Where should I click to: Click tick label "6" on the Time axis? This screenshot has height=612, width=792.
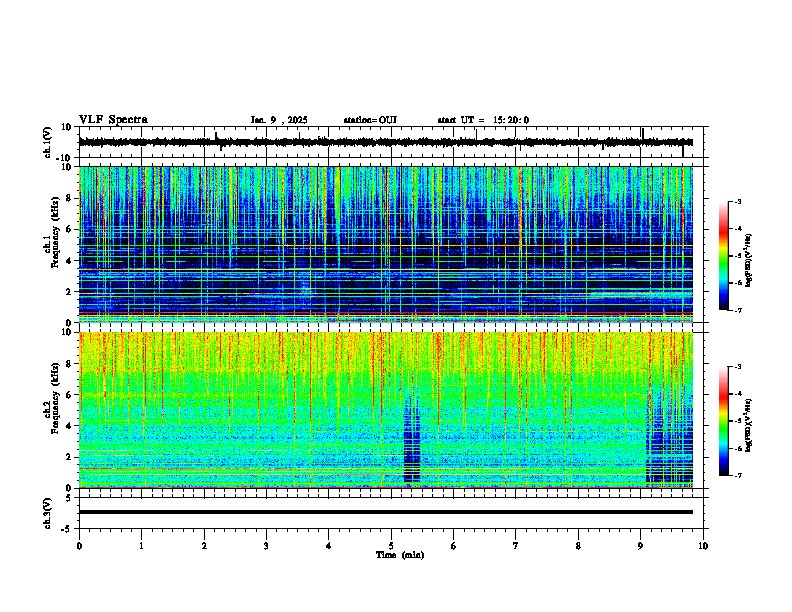coord(454,546)
